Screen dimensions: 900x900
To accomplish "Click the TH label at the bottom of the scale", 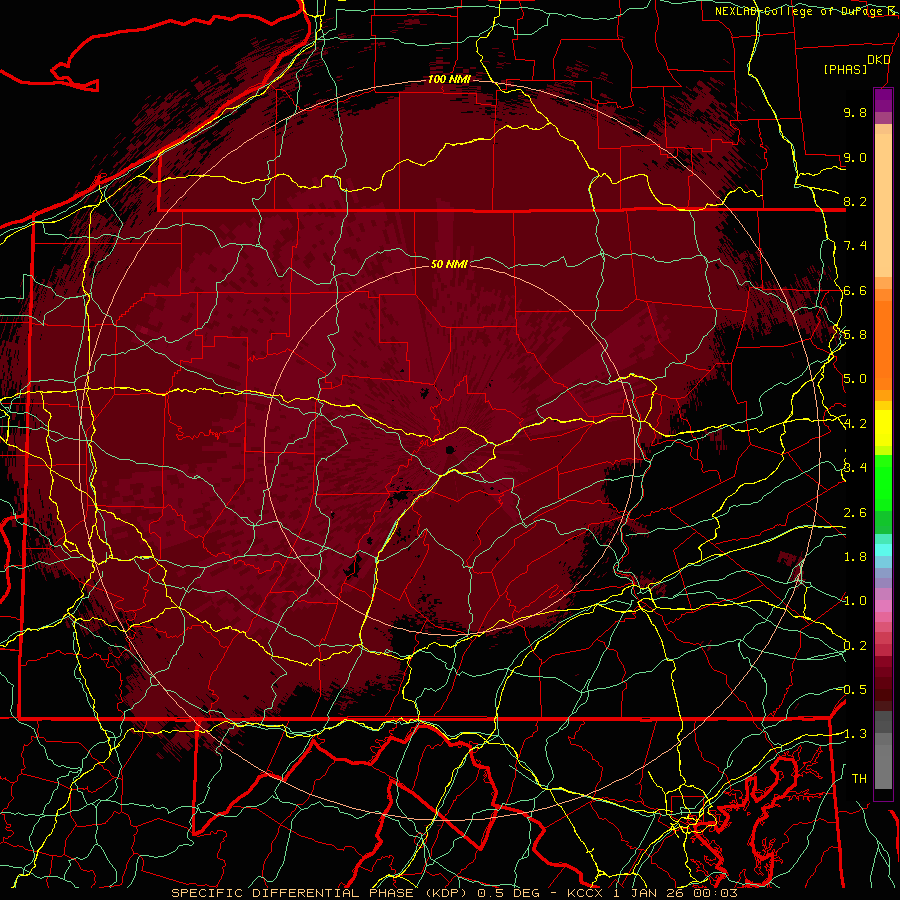I will click(859, 779).
